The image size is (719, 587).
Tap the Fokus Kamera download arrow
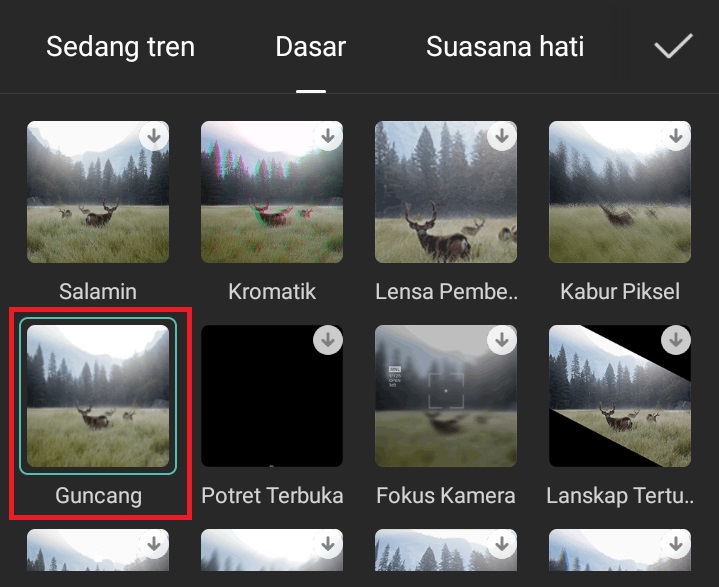tap(502, 340)
